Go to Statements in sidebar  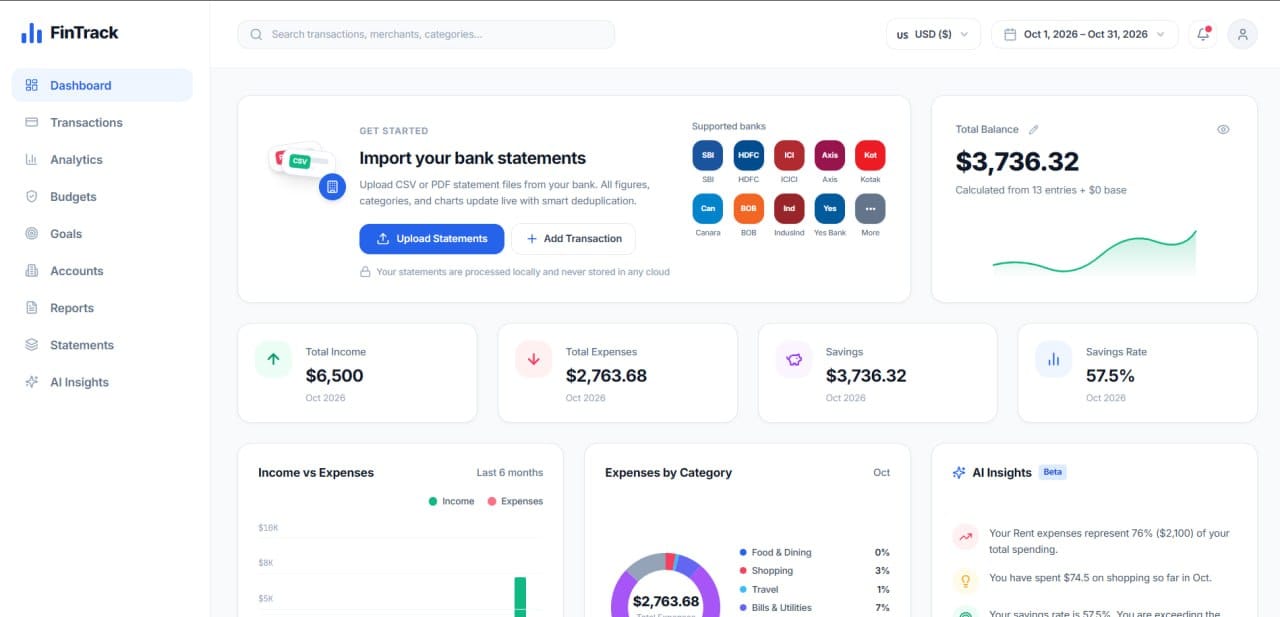[102, 345]
